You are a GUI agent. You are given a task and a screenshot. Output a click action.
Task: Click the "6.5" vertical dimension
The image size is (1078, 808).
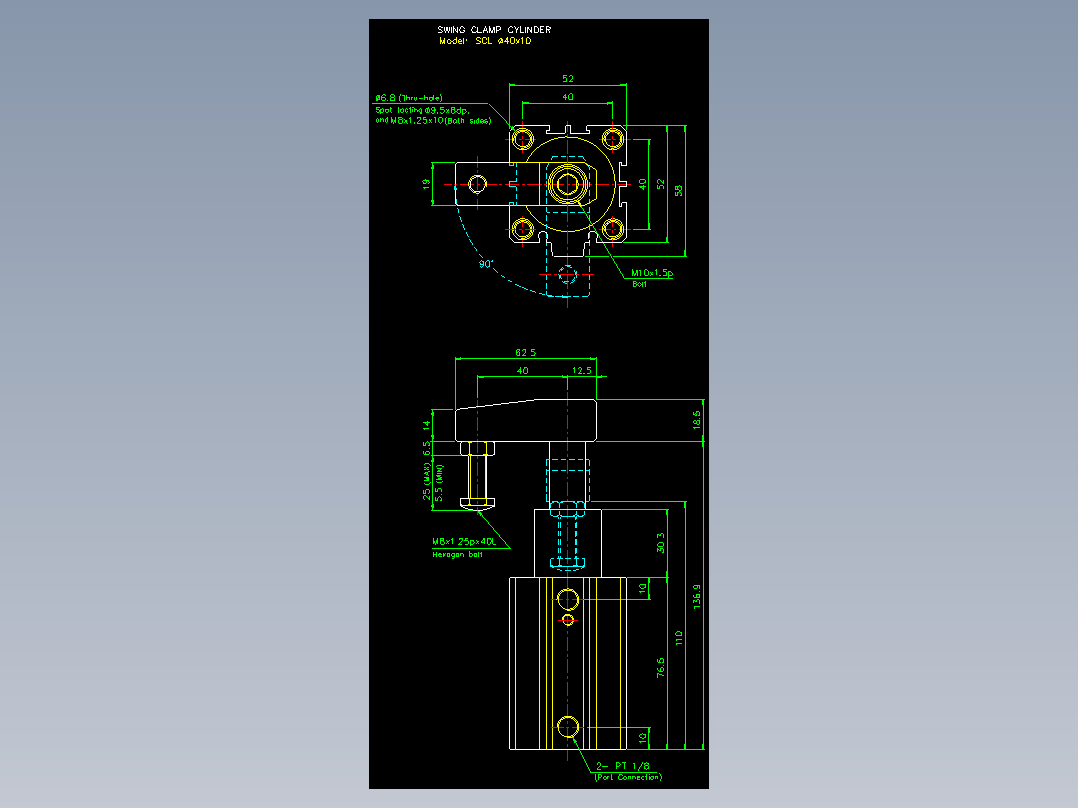[426, 448]
